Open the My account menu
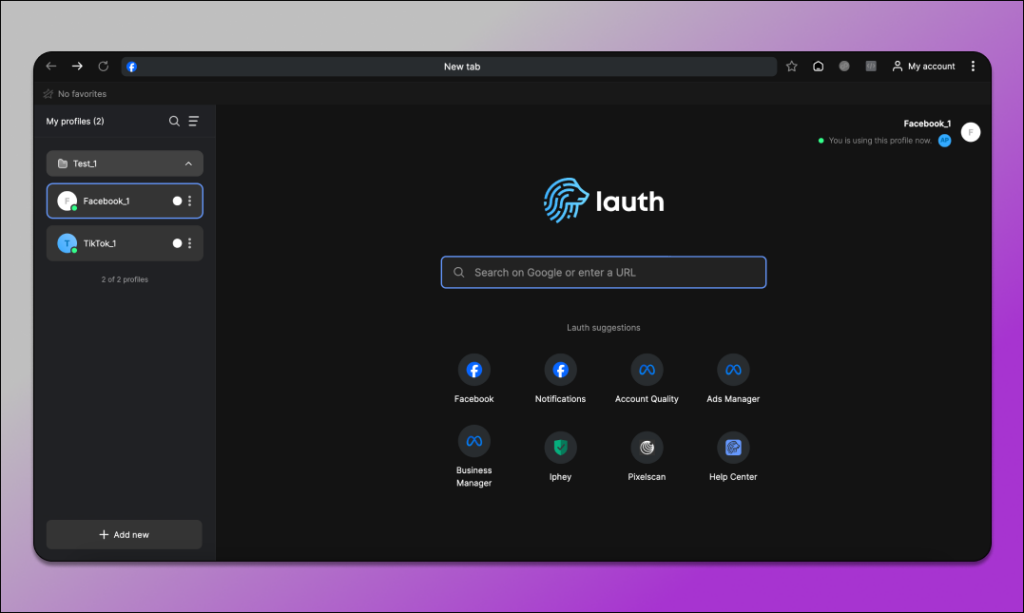The width and height of the screenshot is (1024, 613). pyautogui.click(x=923, y=66)
